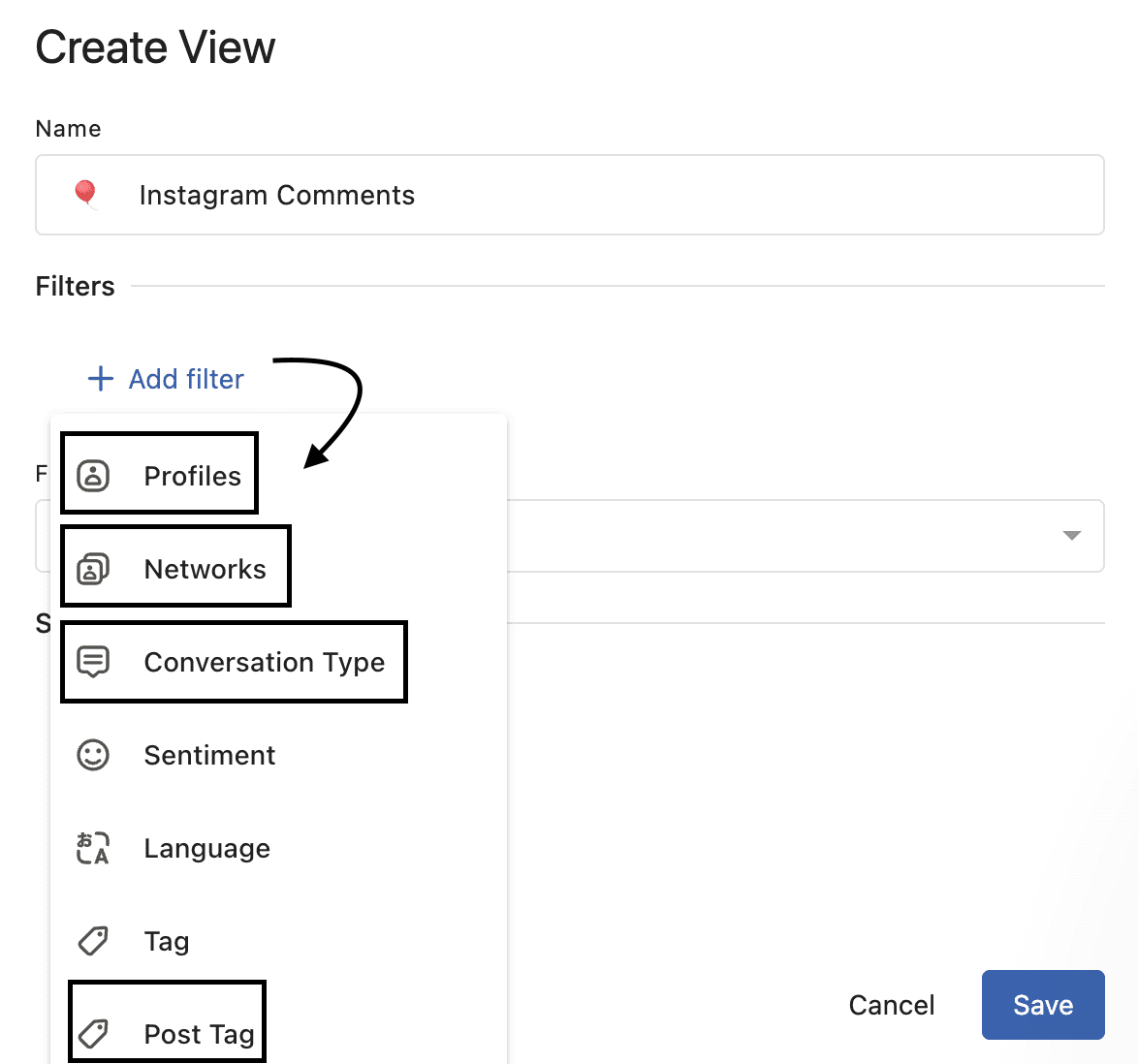The height and width of the screenshot is (1064, 1138).
Task: Click the Post Tag label icon
Action: [x=93, y=1034]
